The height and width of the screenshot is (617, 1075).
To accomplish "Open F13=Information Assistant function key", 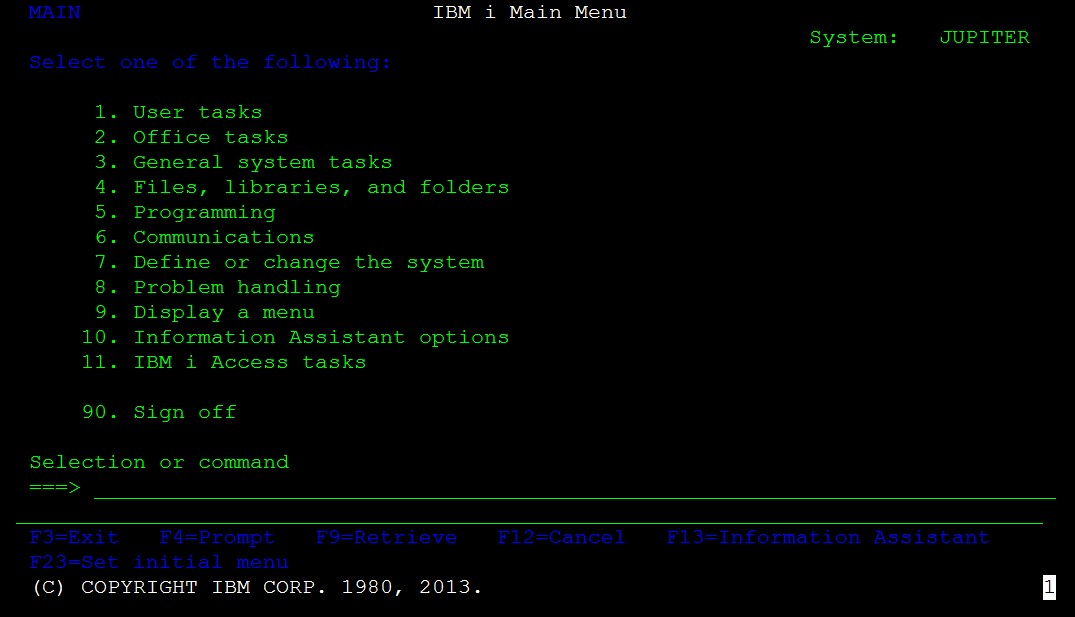I will 827,537.
